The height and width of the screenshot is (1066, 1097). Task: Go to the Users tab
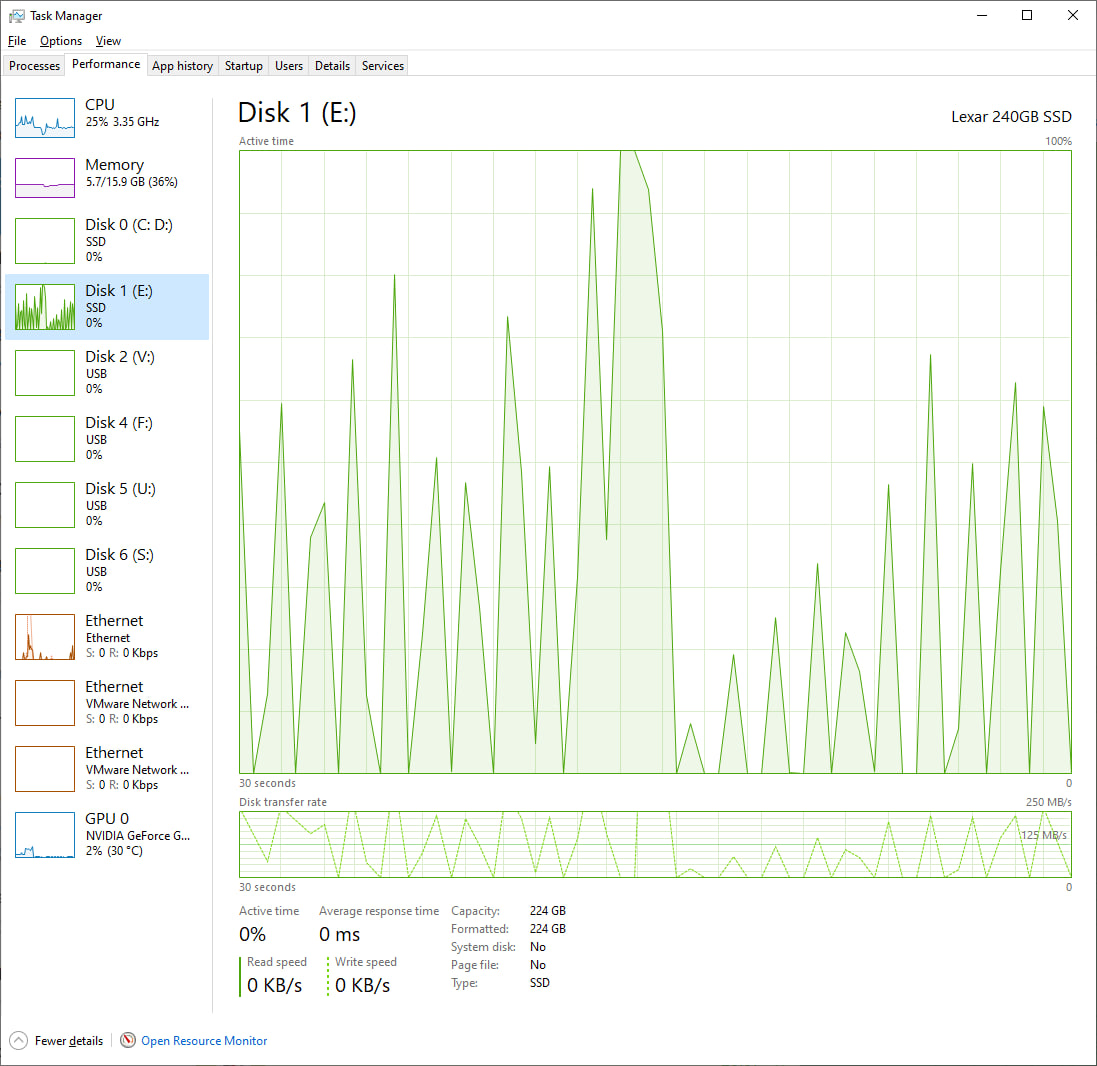tap(289, 66)
